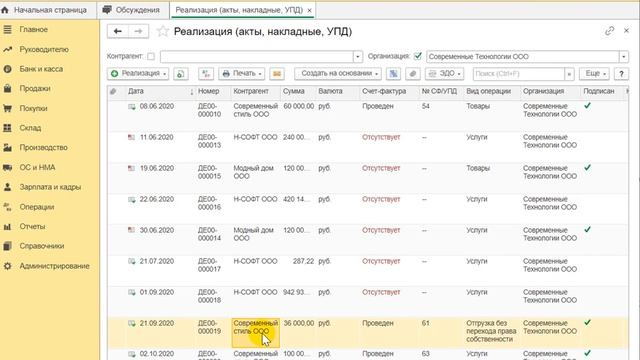
Task: Select the Реализация (акты, накладные, УПД) tab
Action: click(239, 10)
